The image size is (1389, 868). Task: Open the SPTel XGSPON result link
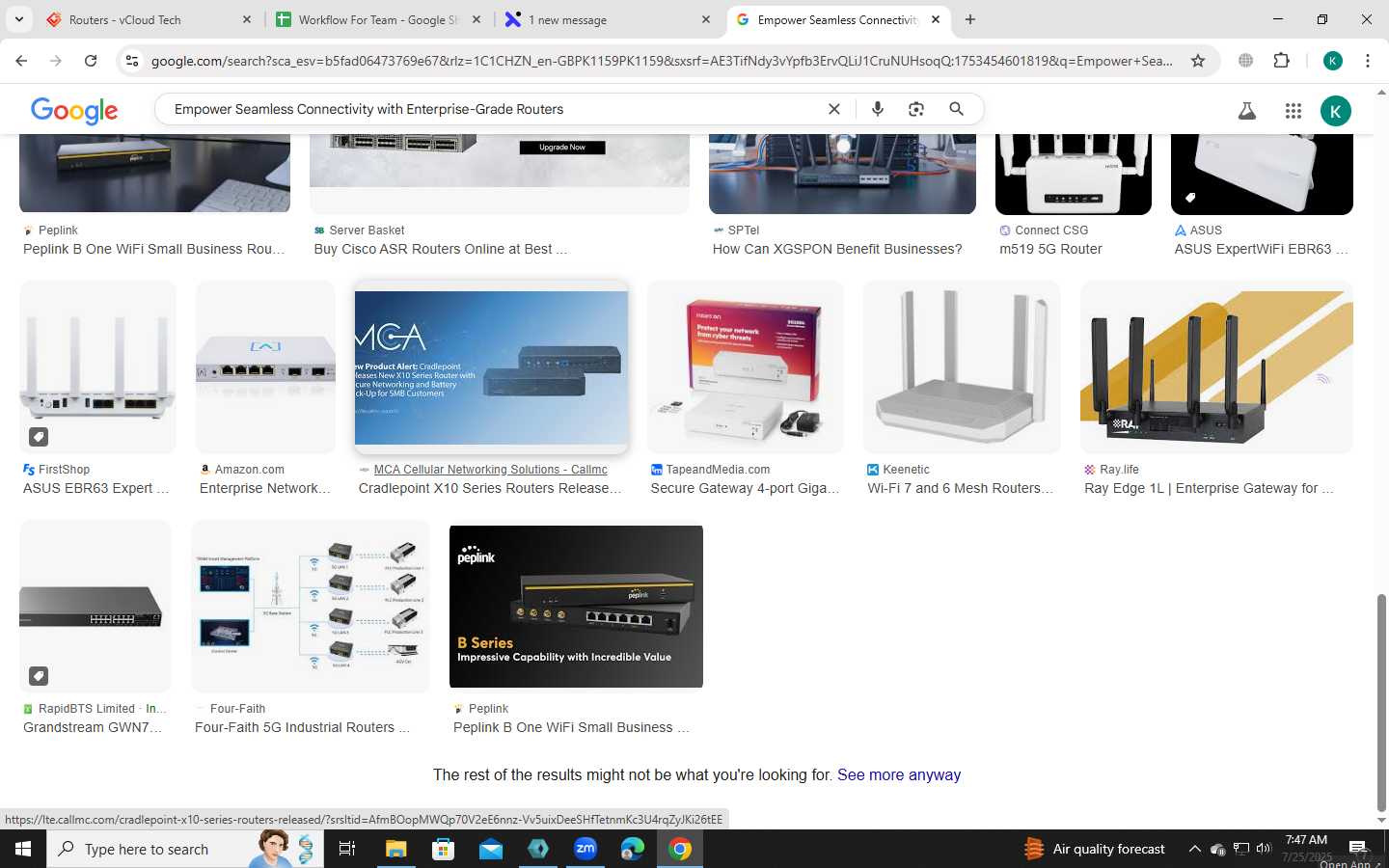(x=837, y=249)
